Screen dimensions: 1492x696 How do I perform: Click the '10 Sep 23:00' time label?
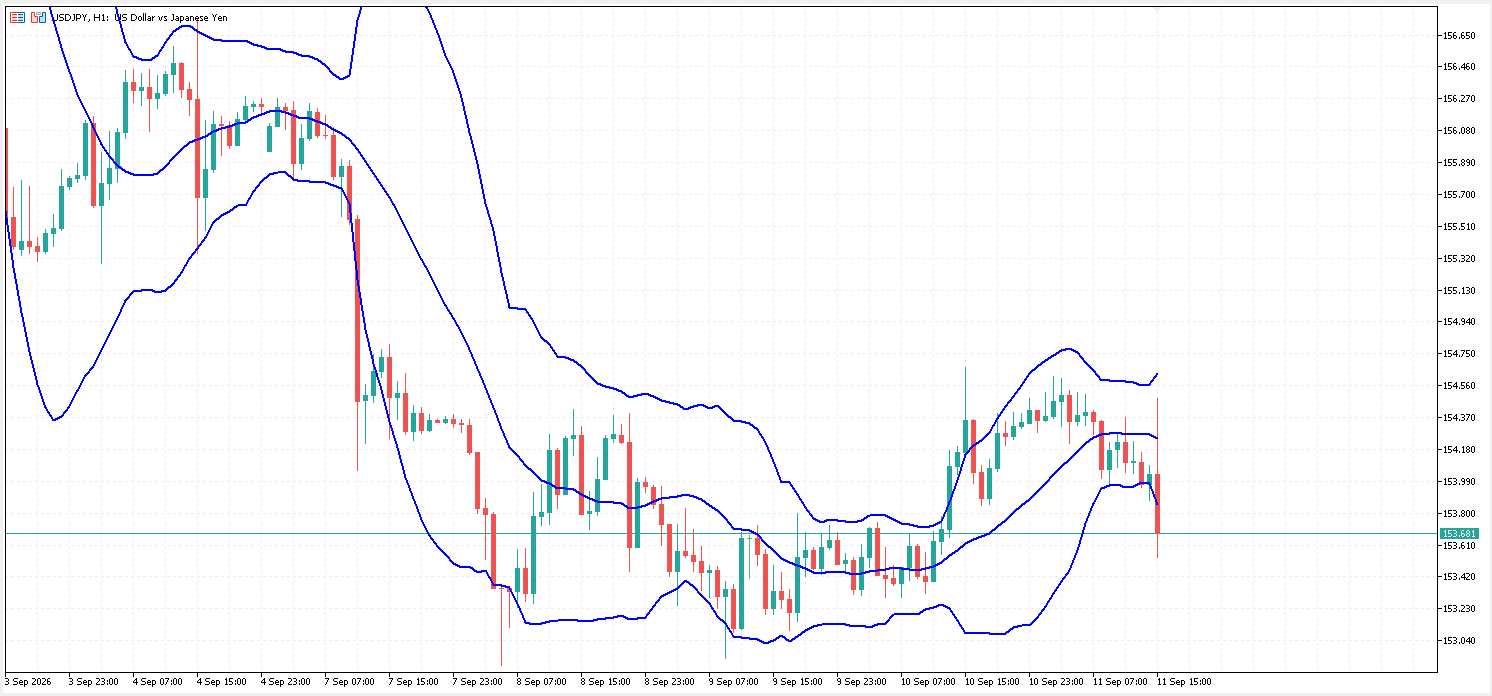click(x=1056, y=682)
